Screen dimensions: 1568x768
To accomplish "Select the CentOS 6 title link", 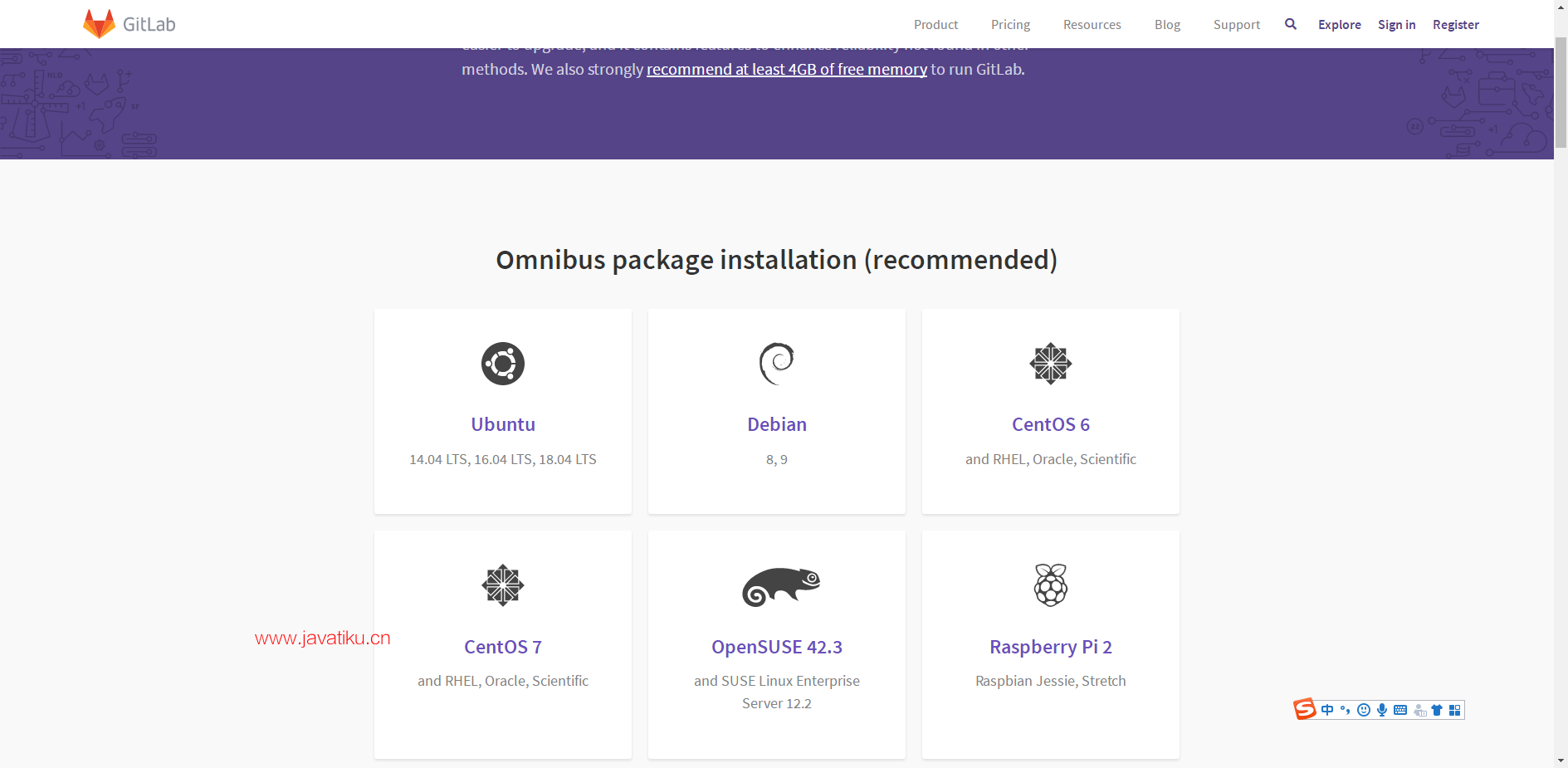I will pyautogui.click(x=1051, y=424).
